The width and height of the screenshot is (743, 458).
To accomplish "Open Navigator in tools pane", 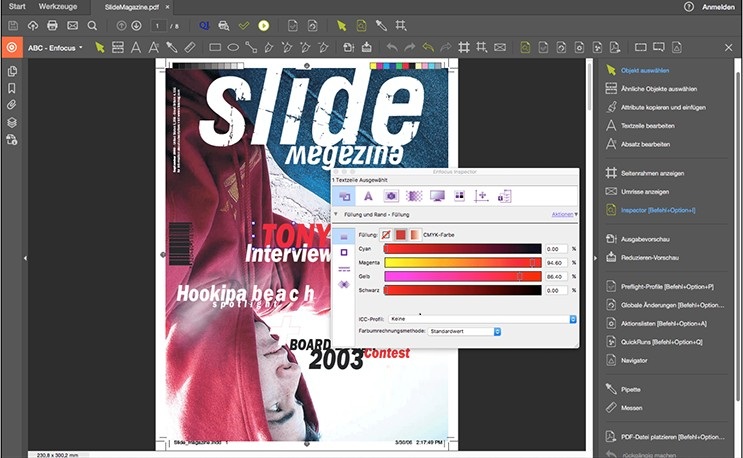I will pos(634,360).
